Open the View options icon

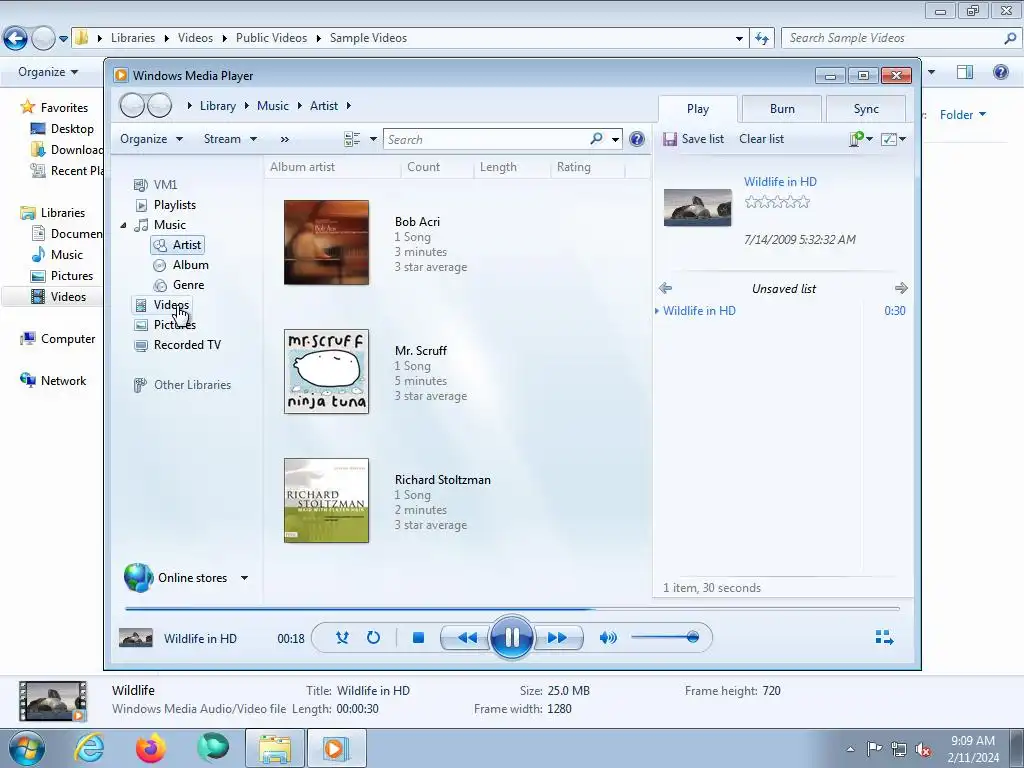tap(352, 138)
